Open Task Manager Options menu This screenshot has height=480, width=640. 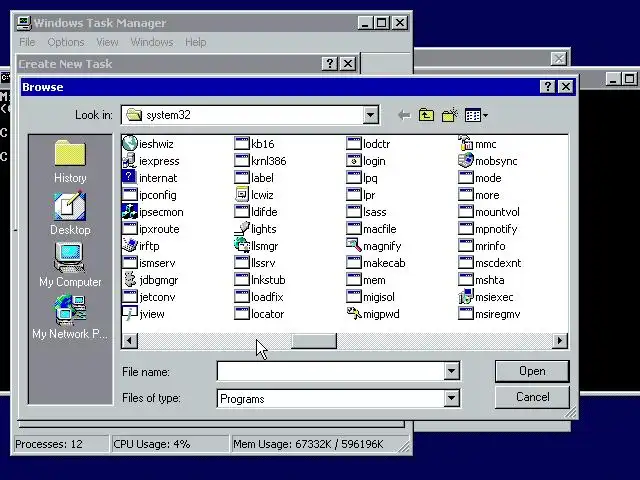tap(66, 42)
